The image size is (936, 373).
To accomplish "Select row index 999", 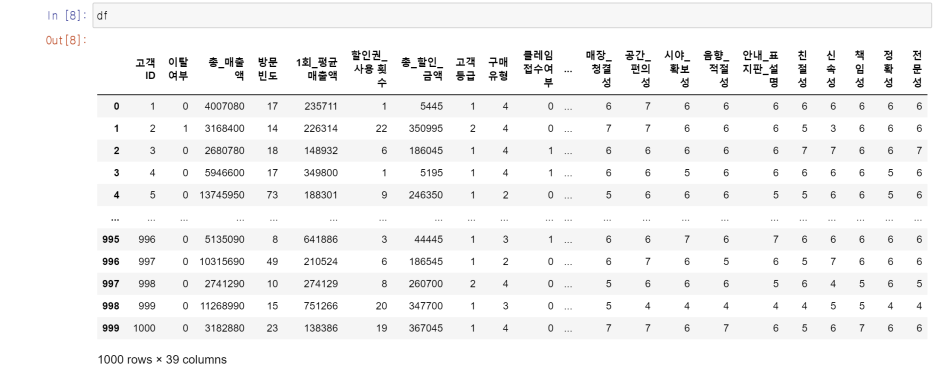I will tap(110, 328).
